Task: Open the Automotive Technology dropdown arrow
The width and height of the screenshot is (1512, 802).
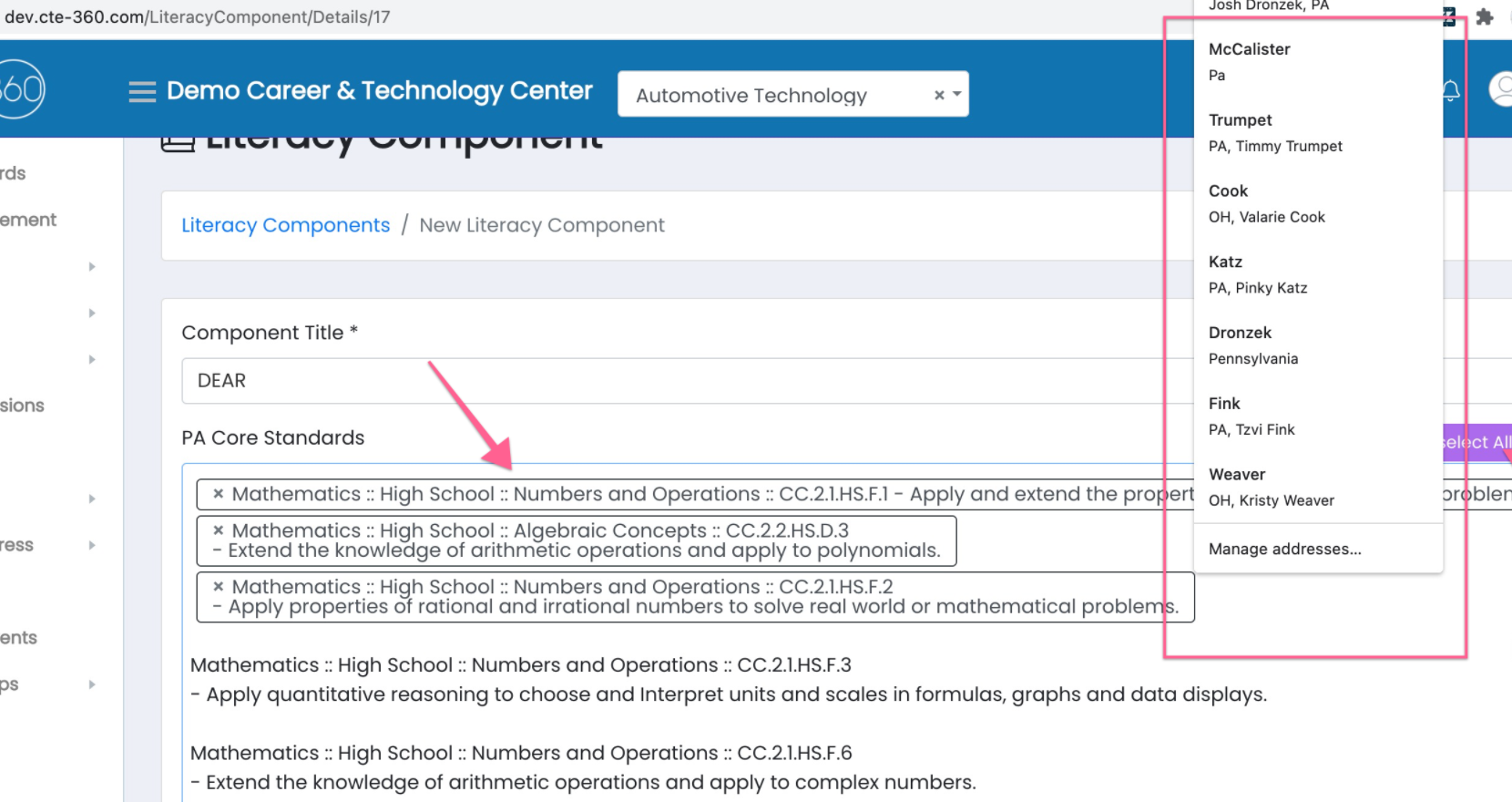Action: tap(957, 94)
